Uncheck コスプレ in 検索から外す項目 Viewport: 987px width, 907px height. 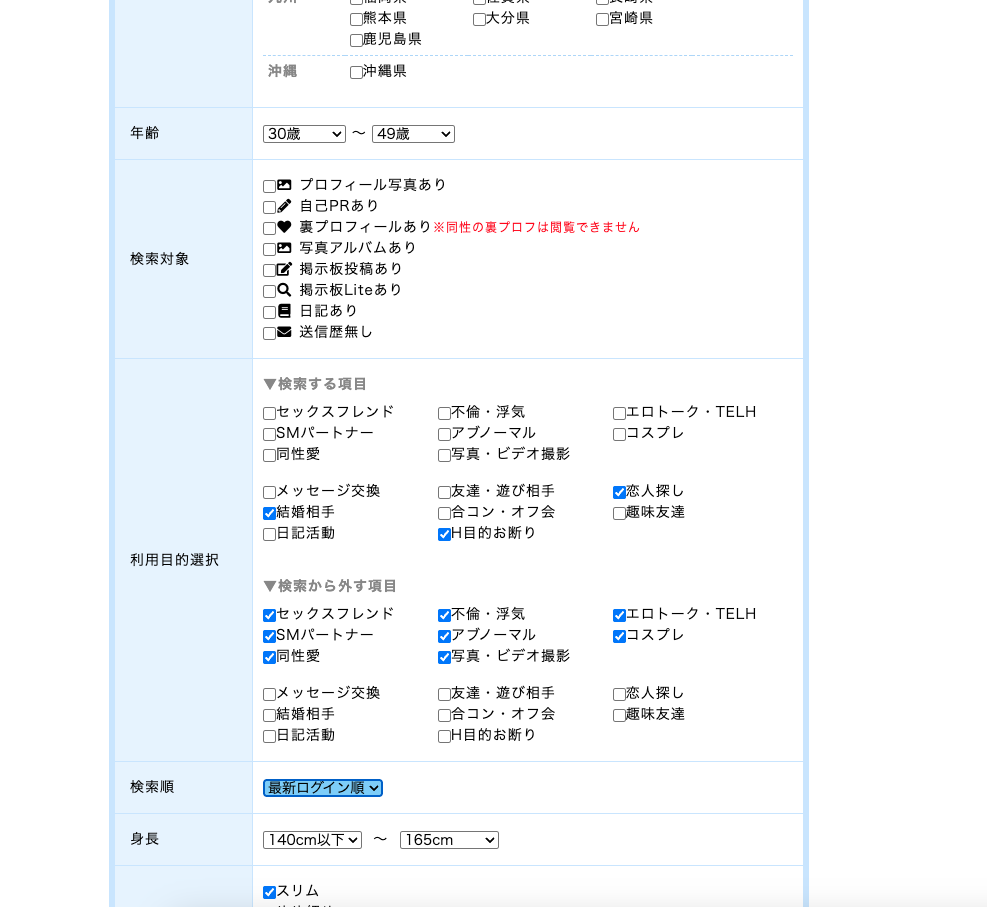tap(619, 636)
